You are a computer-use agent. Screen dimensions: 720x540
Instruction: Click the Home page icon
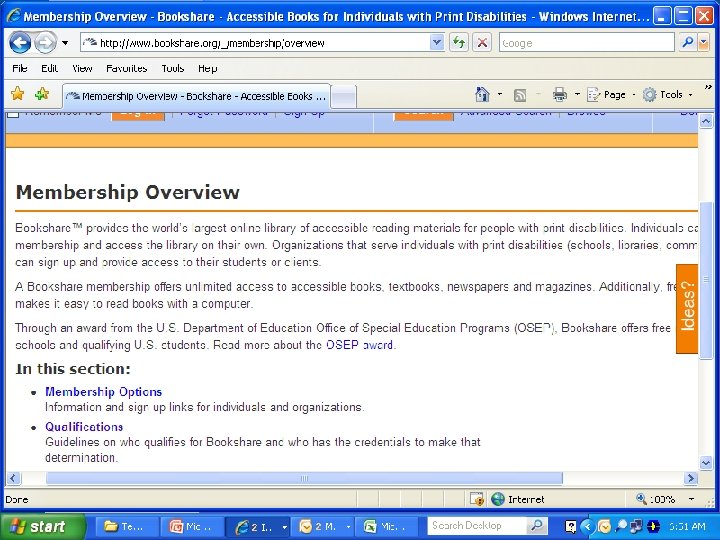(x=482, y=95)
